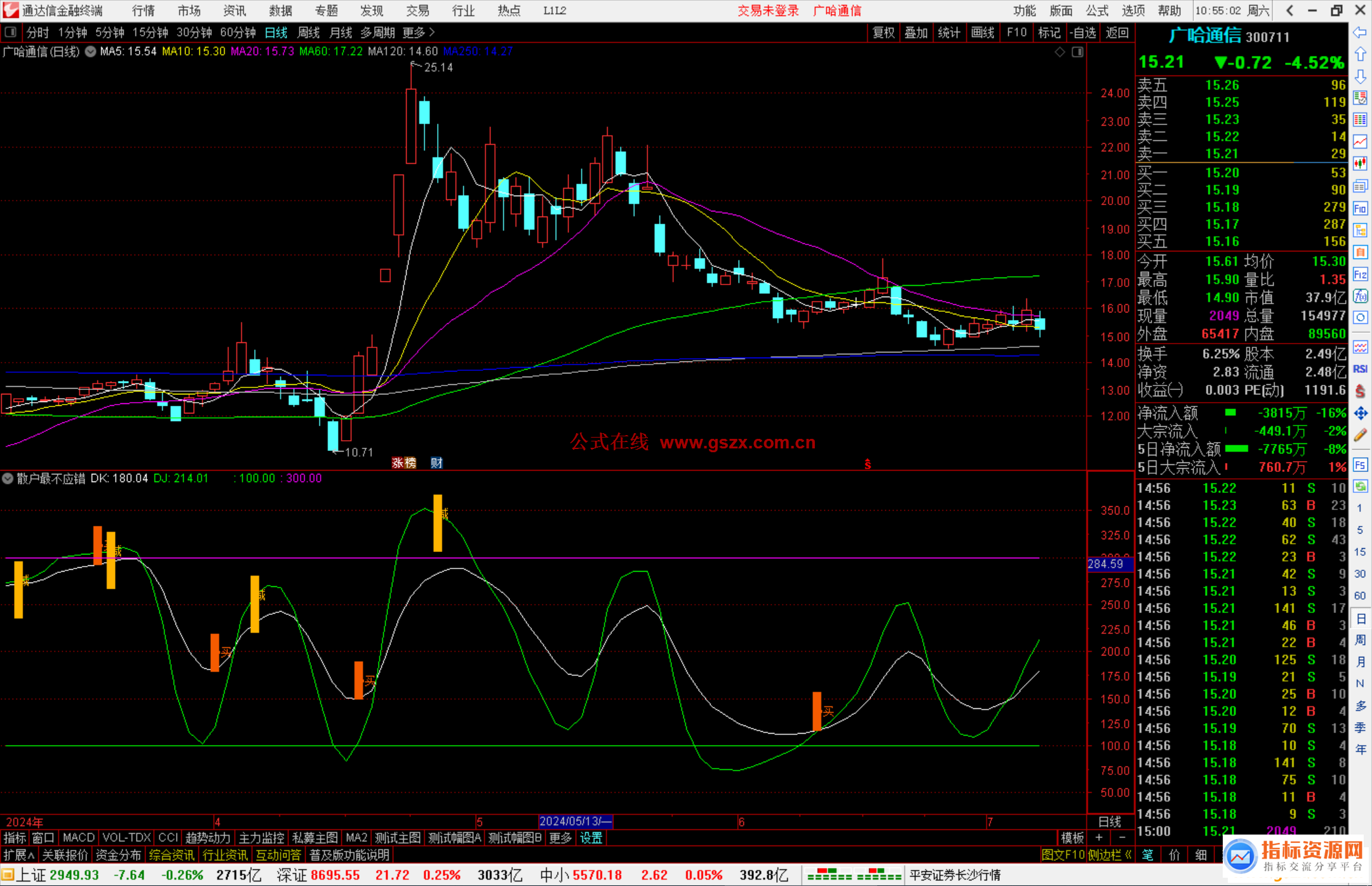Open the 复权 adjustment option
This screenshot has width=1372, height=886.
[884, 32]
